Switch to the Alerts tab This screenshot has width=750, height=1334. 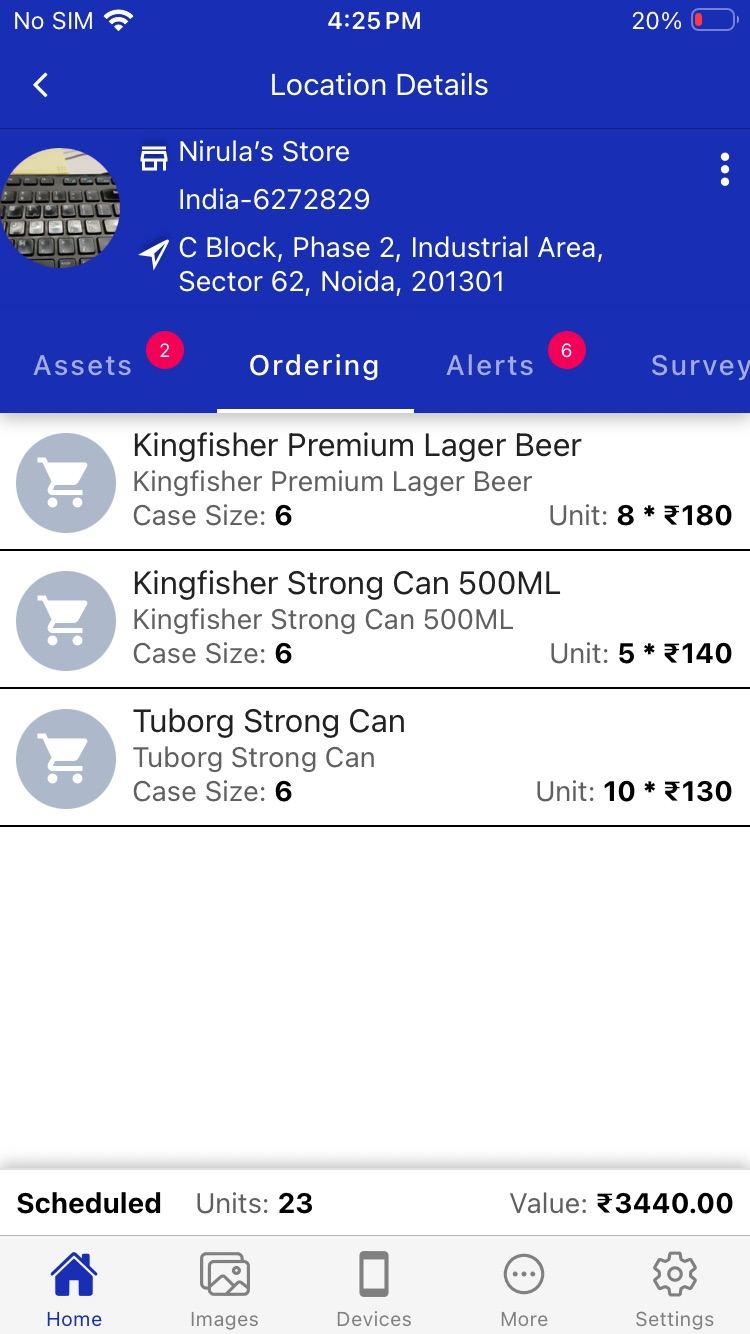pos(490,366)
